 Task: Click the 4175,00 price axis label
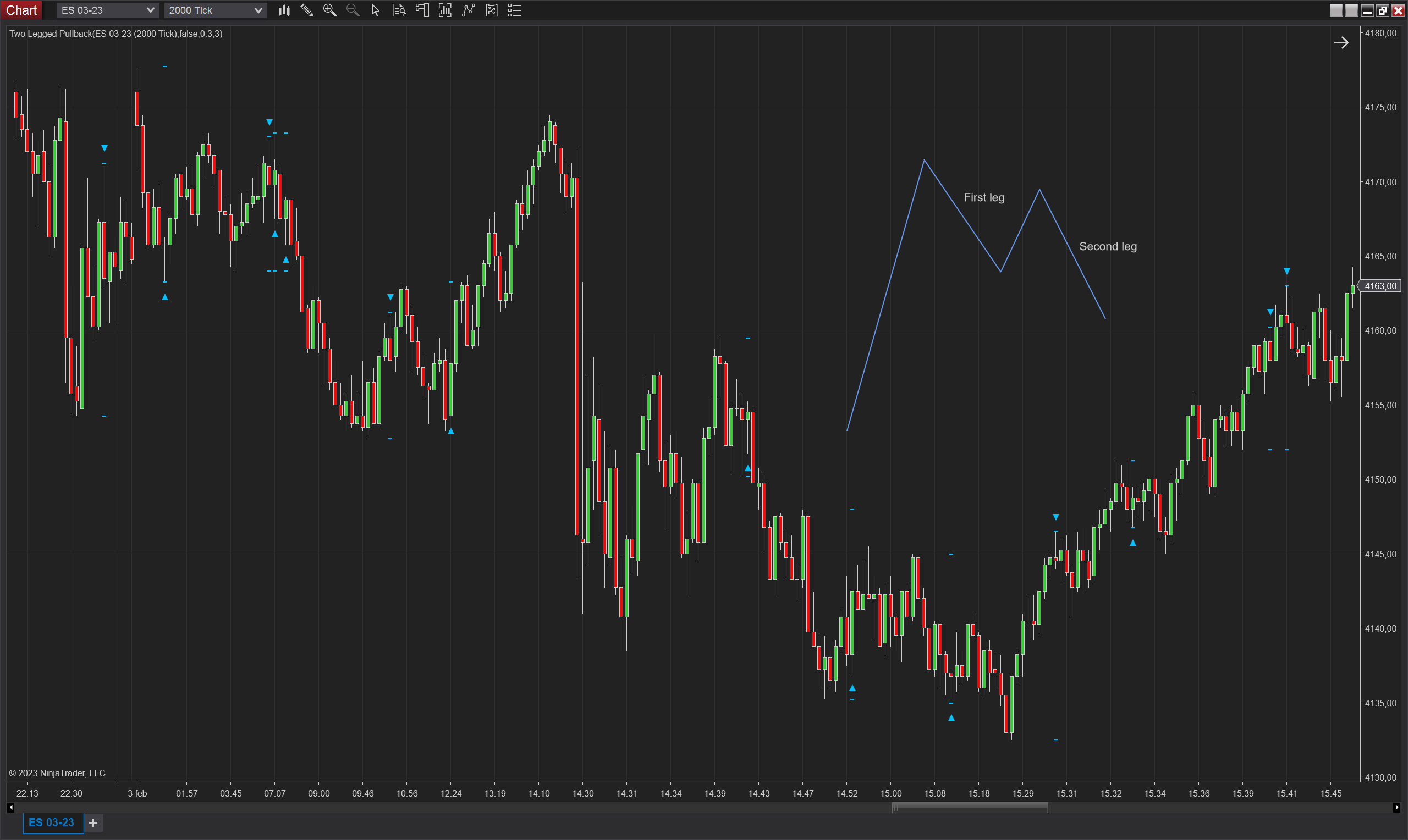(x=1380, y=107)
